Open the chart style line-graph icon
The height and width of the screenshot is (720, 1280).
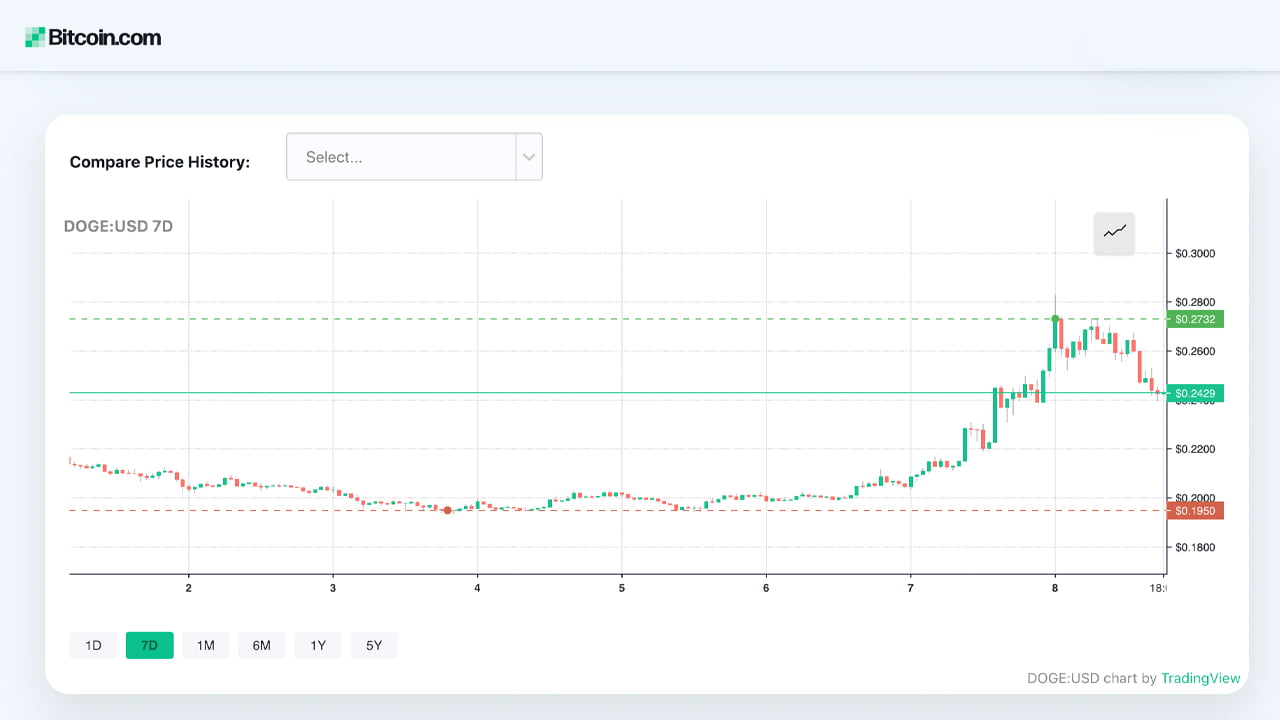pyautogui.click(x=1113, y=232)
